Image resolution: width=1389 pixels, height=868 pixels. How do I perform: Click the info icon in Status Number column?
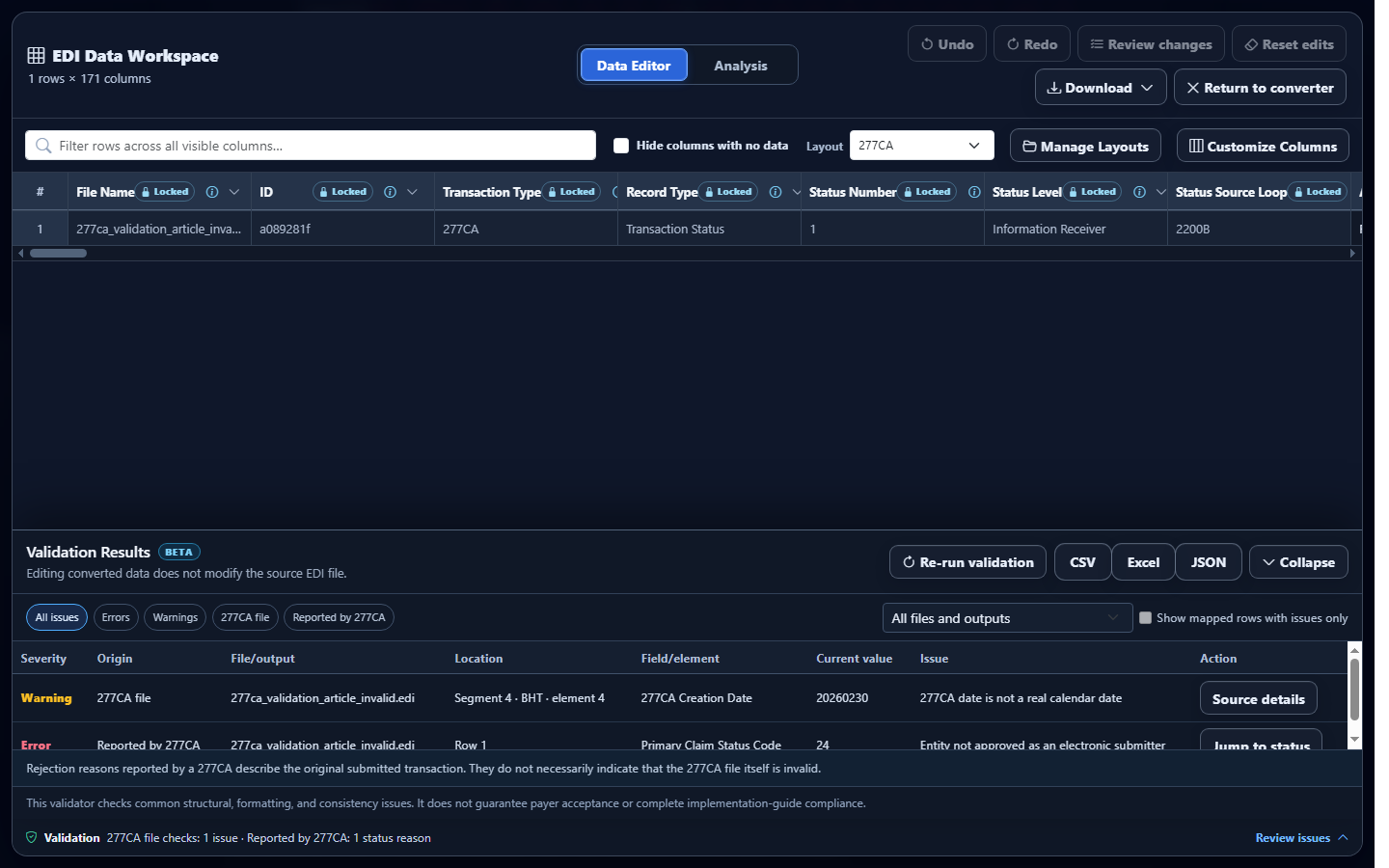point(974,192)
